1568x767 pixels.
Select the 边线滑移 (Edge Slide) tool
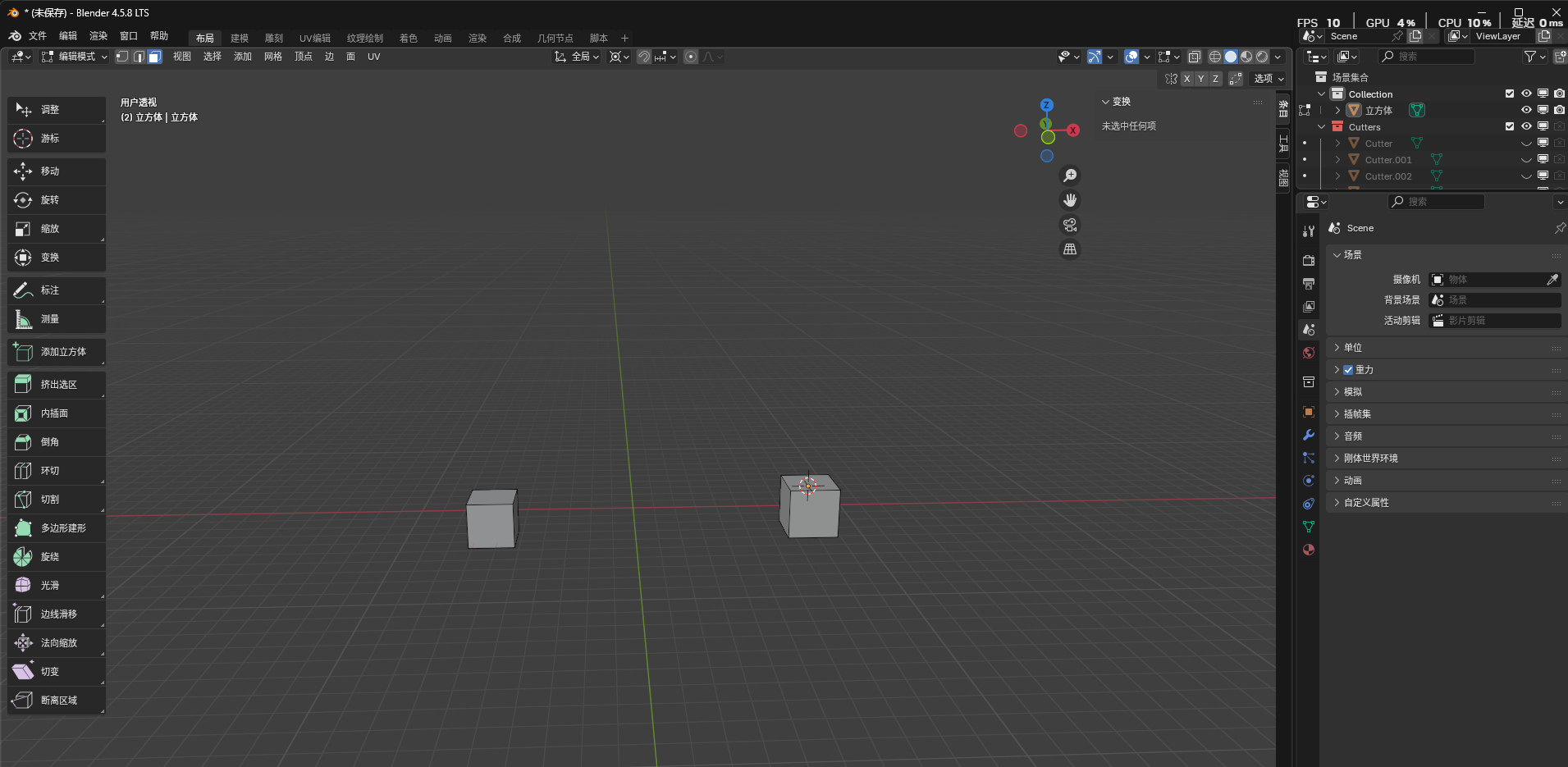click(x=57, y=614)
